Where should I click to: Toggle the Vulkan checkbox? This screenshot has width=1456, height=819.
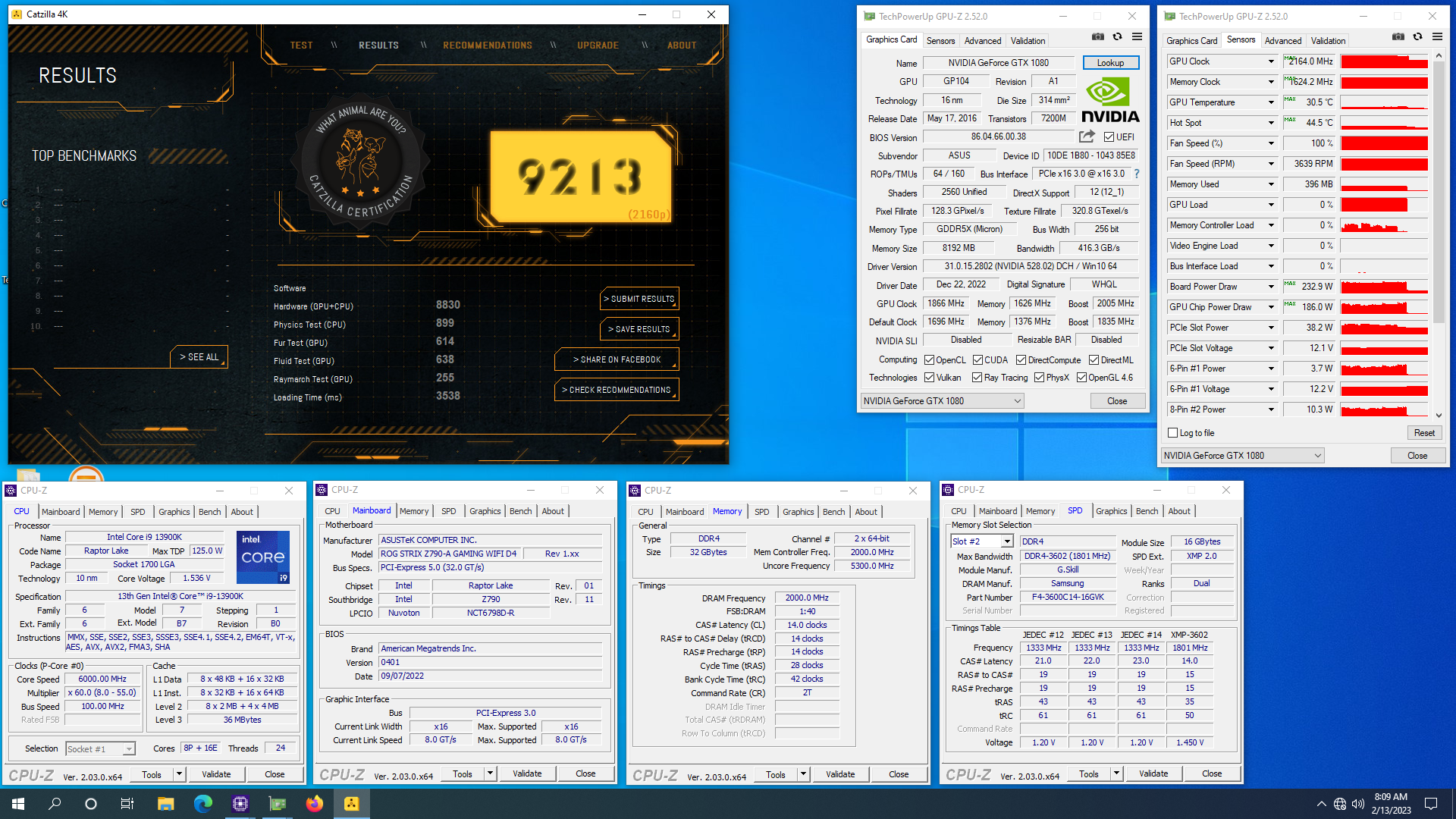[929, 378]
